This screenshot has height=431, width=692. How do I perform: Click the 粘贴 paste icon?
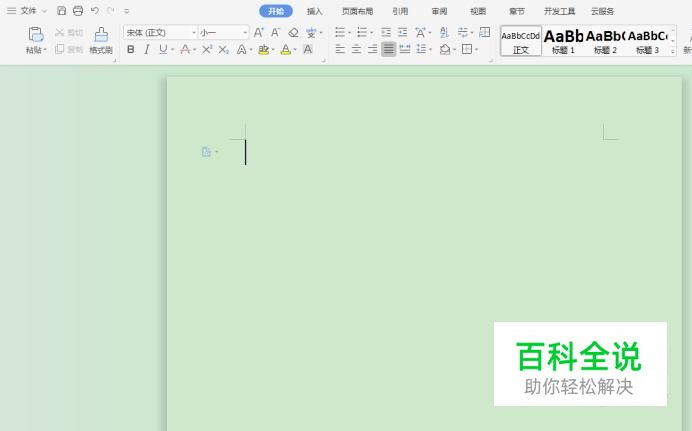tap(35, 34)
